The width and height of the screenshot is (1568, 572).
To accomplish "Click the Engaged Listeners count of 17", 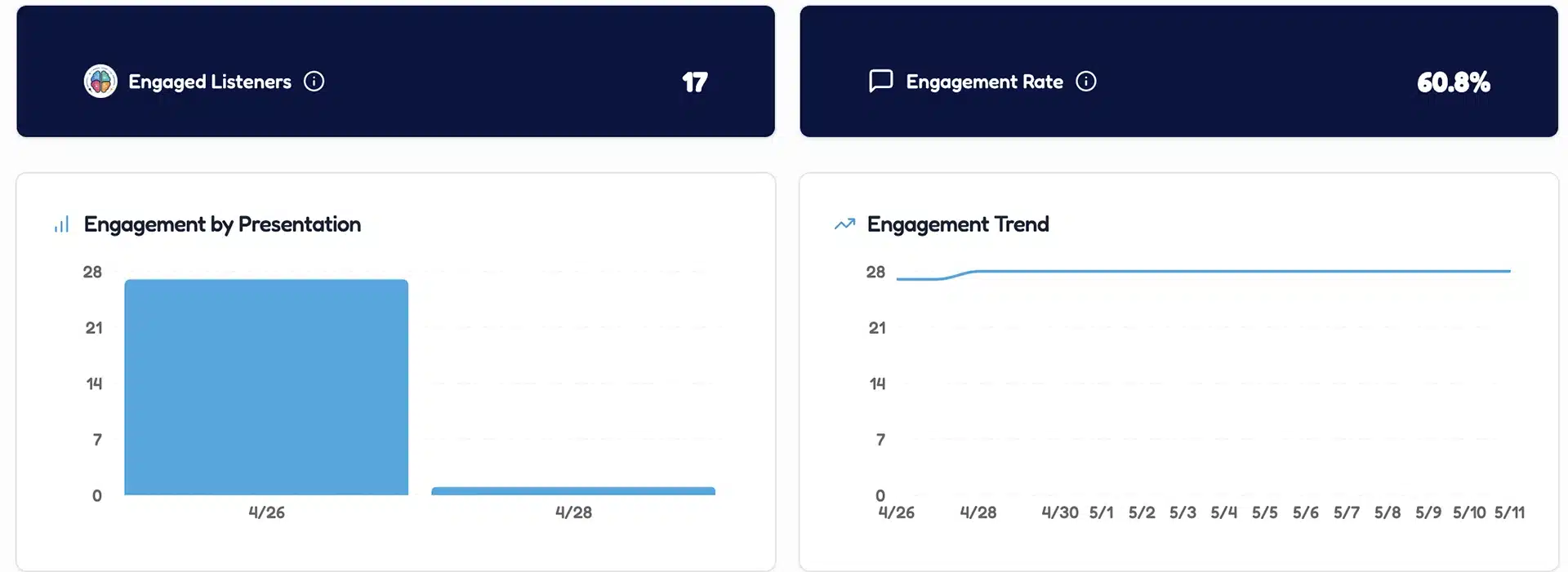I will click(x=694, y=82).
